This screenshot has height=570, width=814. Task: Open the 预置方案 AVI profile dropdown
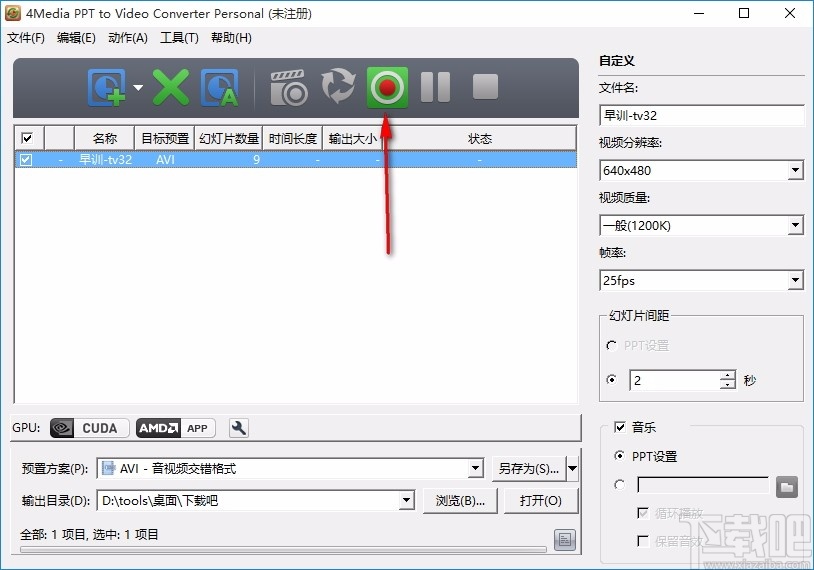click(475, 468)
